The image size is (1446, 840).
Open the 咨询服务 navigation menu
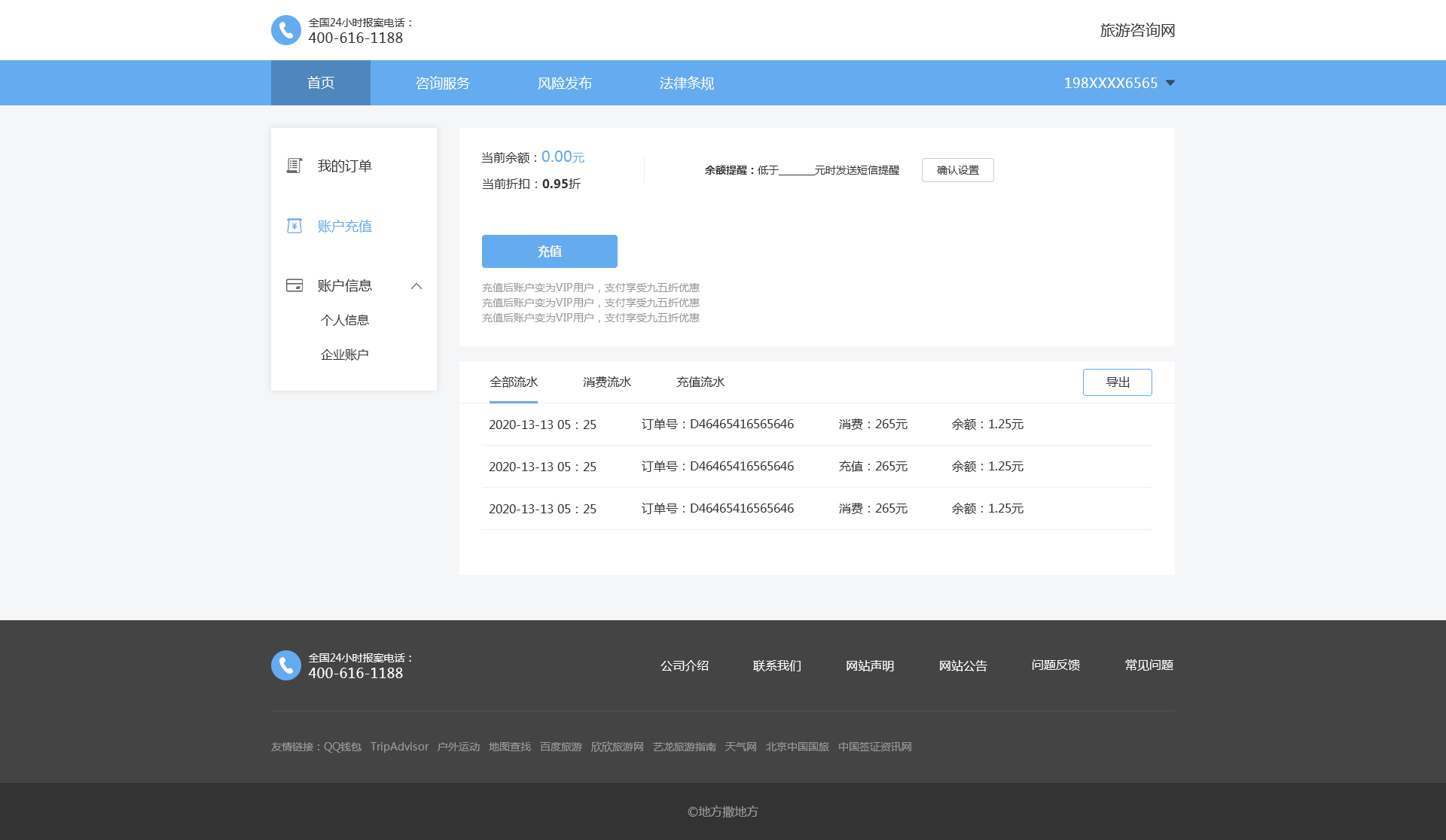443,83
